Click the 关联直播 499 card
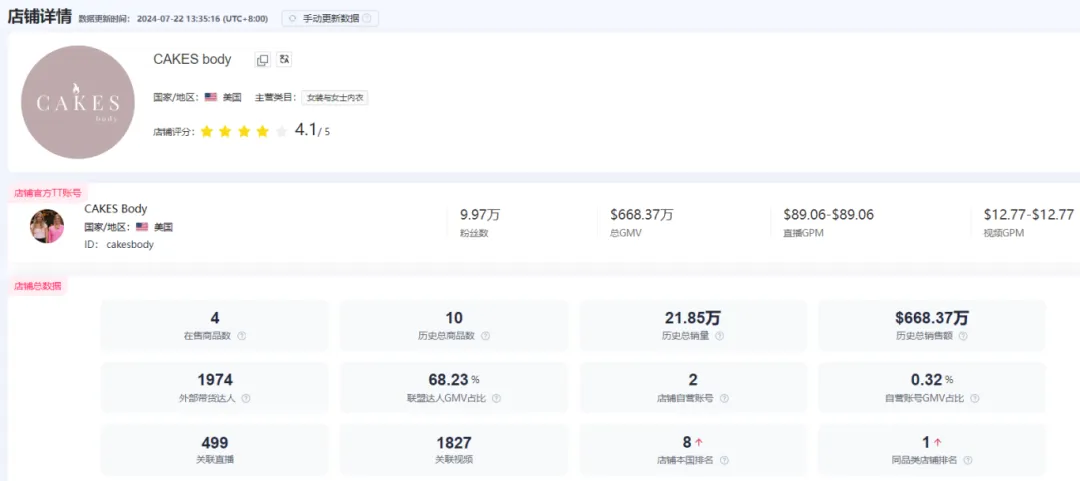Screen dimensions: 1080x481 (215, 450)
